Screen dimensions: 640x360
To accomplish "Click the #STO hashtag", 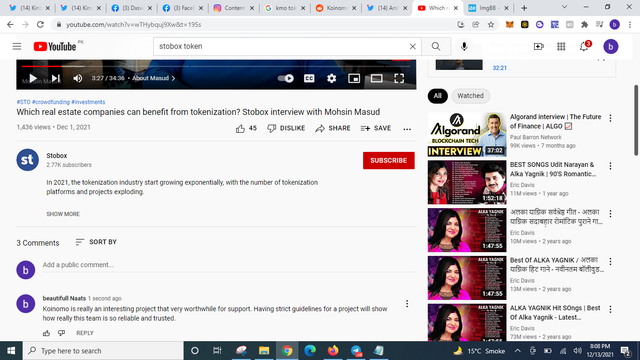I will pos(23,102).
